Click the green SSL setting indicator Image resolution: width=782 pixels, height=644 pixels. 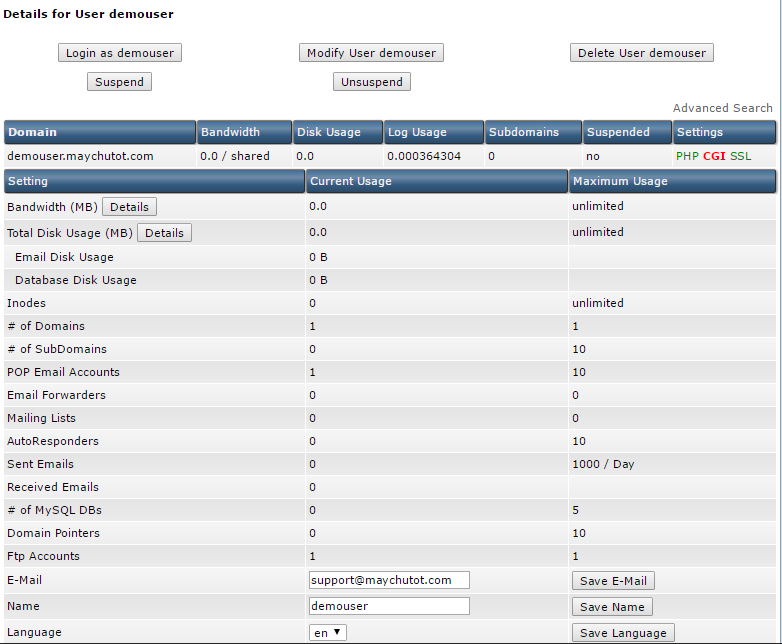point(741,156)
